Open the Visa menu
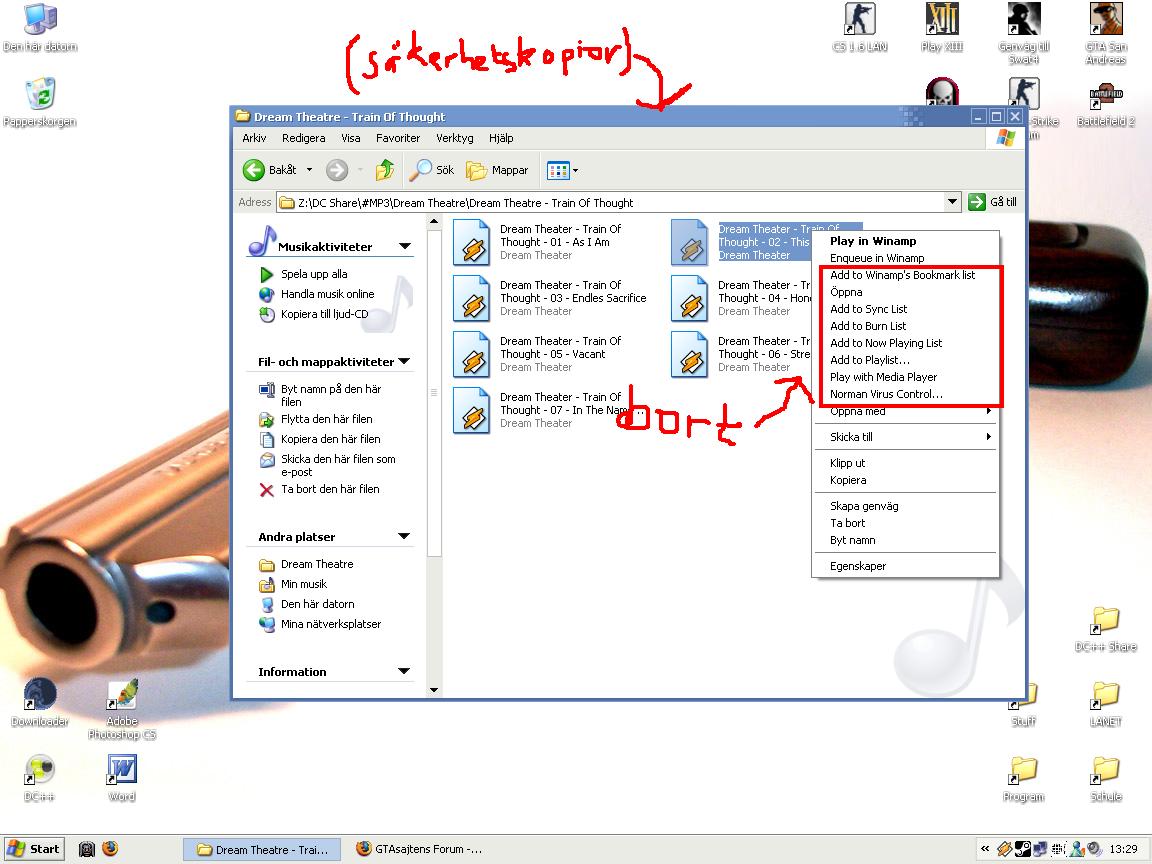This screenshot has height=864, width=1152. tap(350, 138)
